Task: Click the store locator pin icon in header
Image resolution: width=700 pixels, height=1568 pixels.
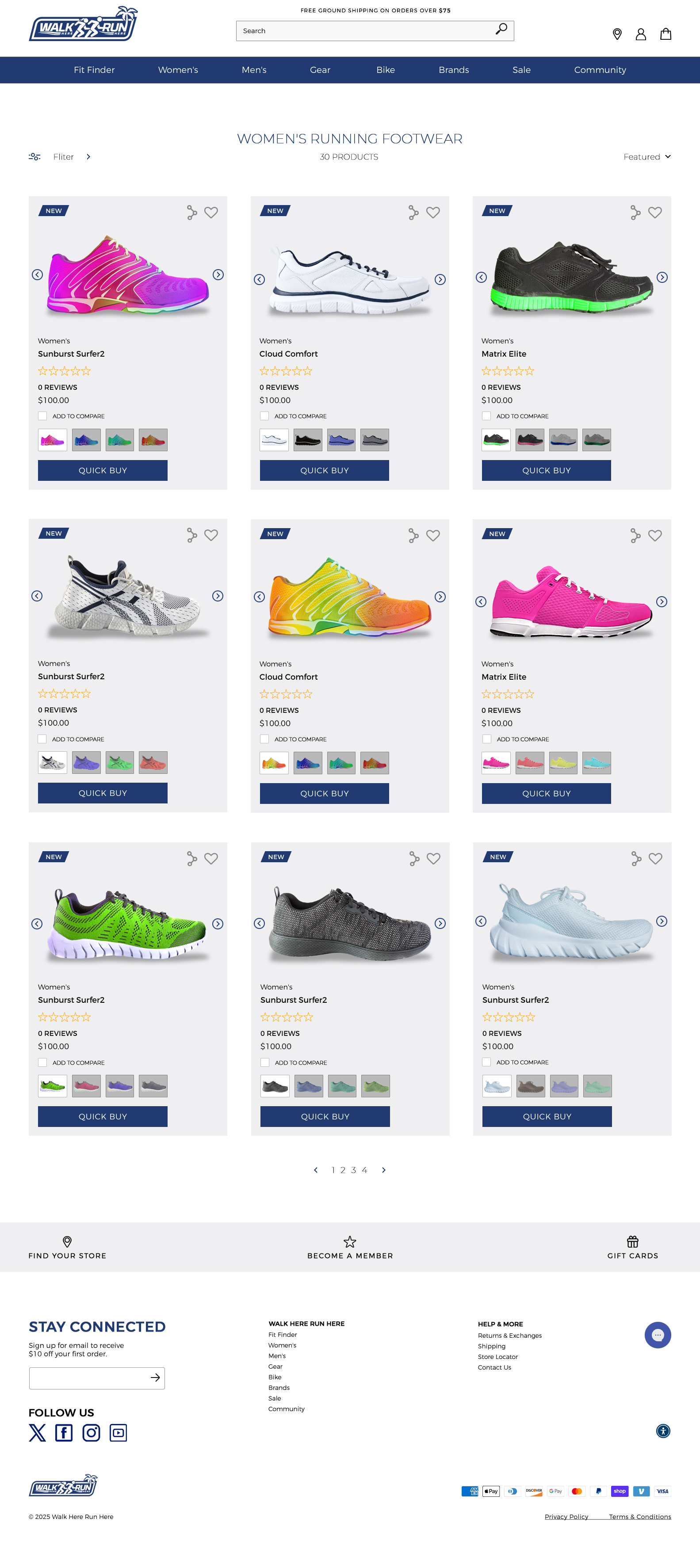Action: point(617,34)
